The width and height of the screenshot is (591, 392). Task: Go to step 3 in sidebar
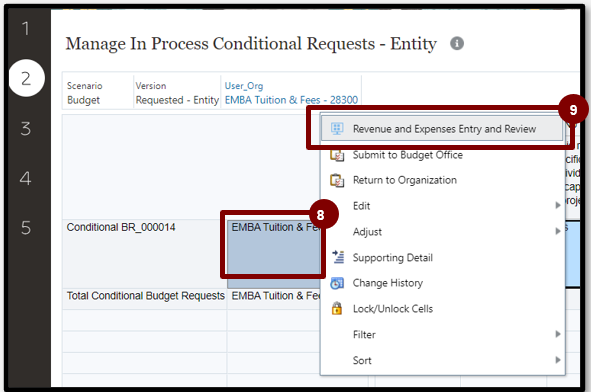pyautogui.click(x=26, y=129)
